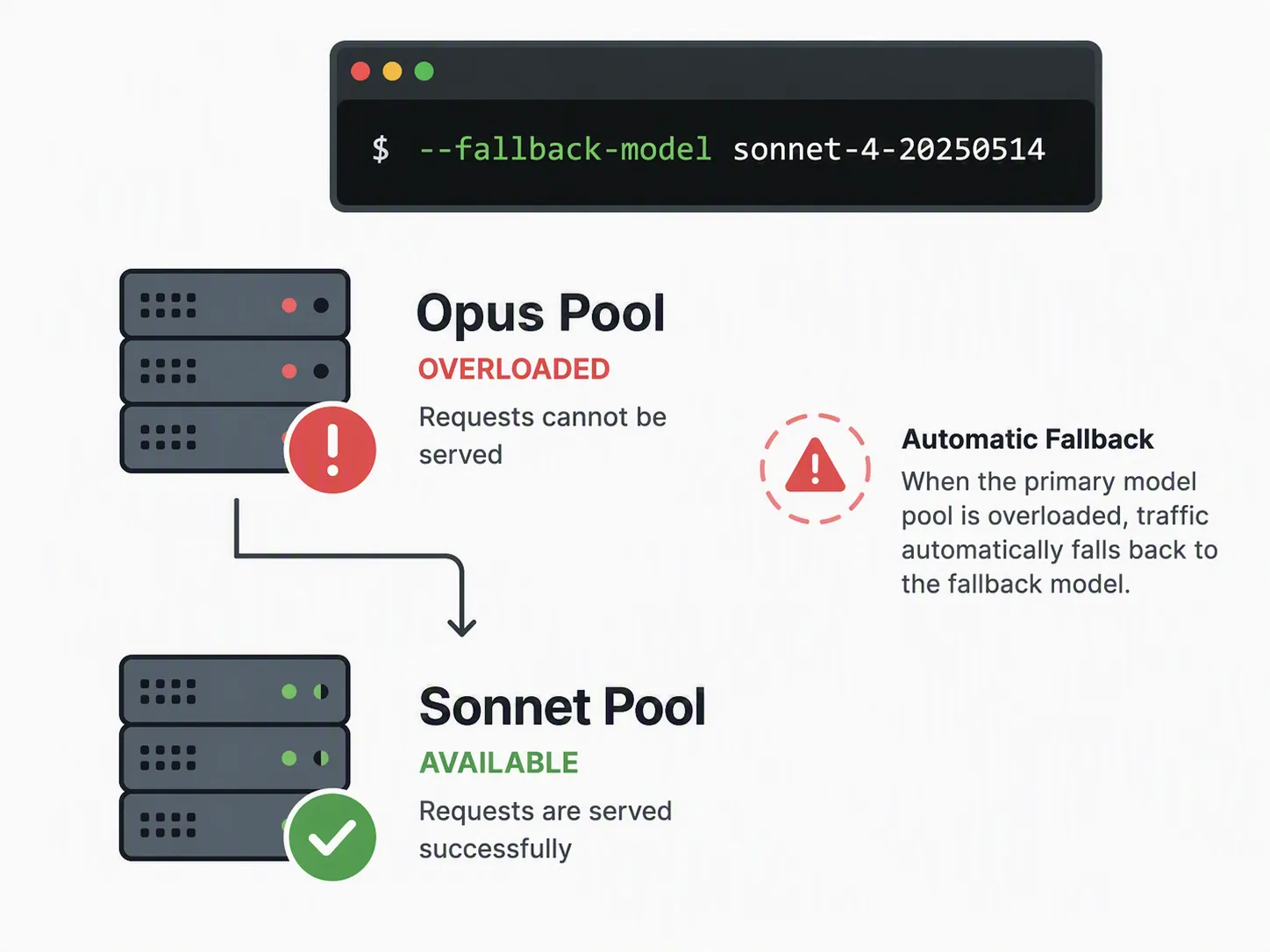Click the yellow minimize dot on terminal window
The height and width of the screenshot is (952, 1270).
tap(392, 71)
